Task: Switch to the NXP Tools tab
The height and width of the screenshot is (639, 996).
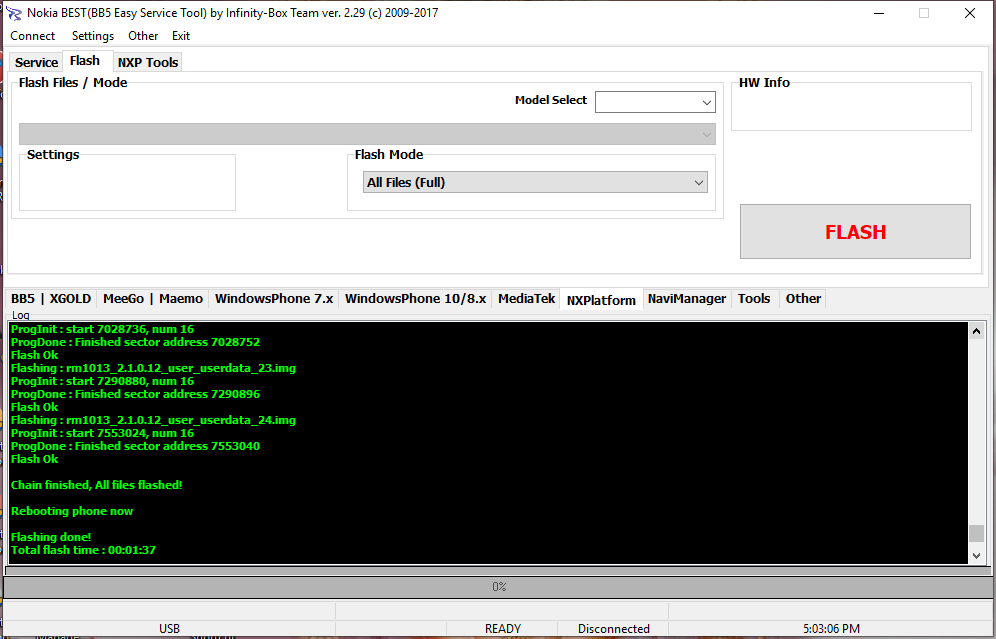Action: 148,62
